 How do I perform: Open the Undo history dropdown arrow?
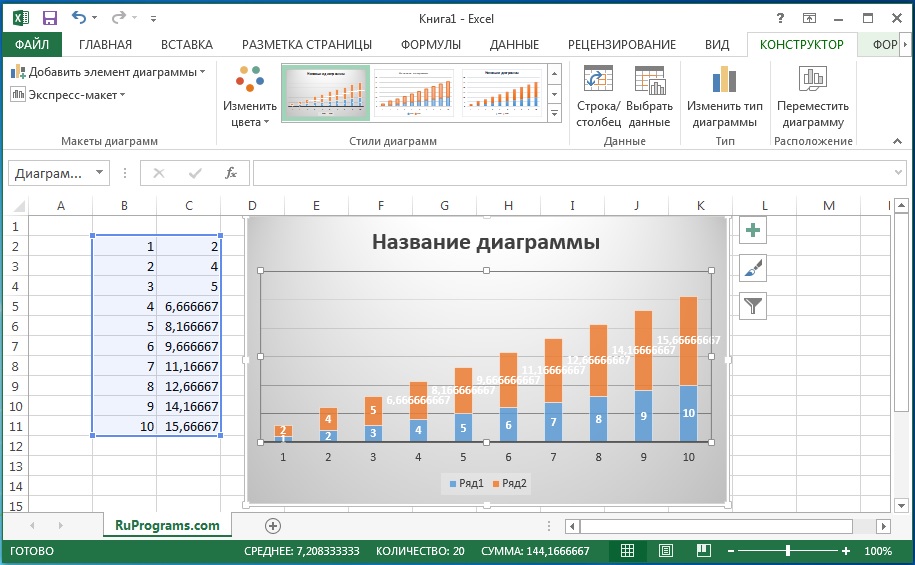pyautogui.click(x=95, y=19)
